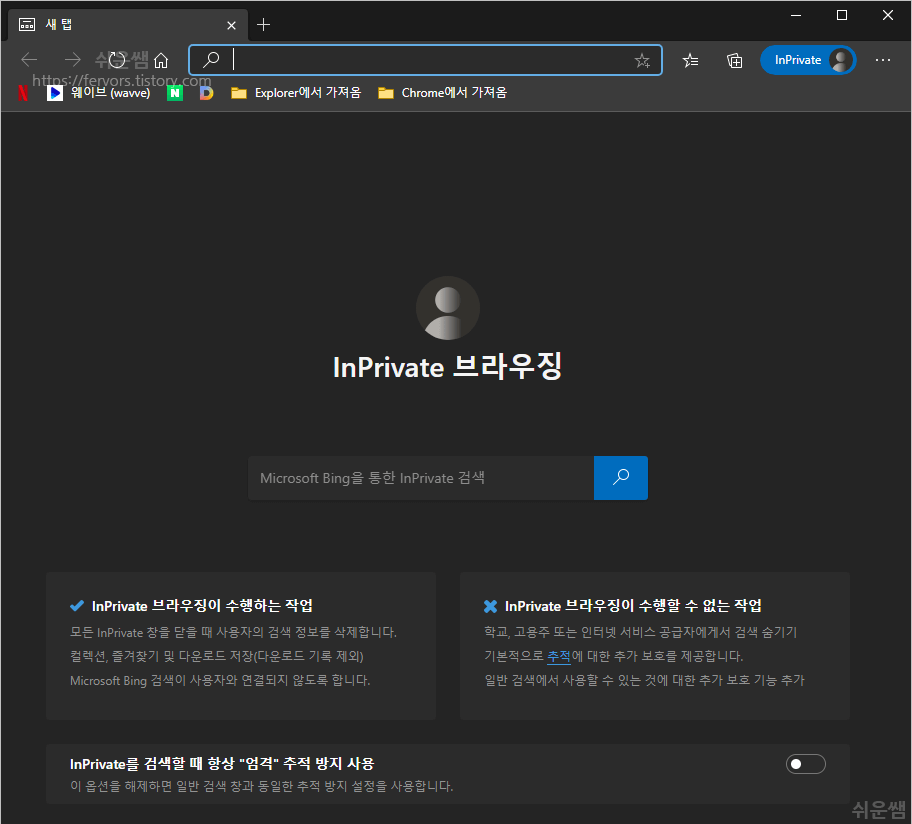Viewport: 912px width, 824px height.
Task: Click the 'Microsoft Bing 검색이 사용자와 연결되지' line
Action: [x=220, y=680]
